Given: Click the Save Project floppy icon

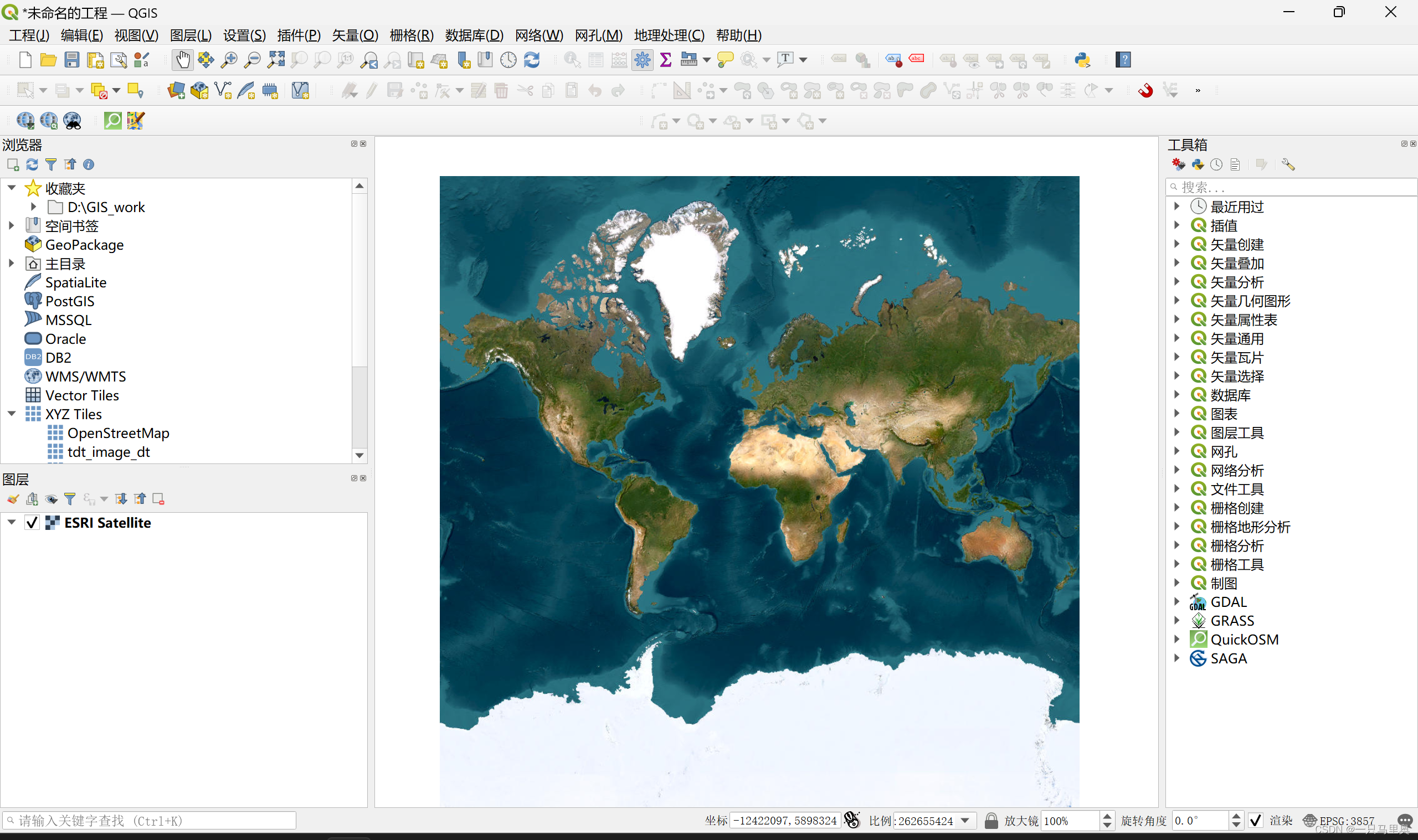Looking at the screenshot, I should [72, 59].
